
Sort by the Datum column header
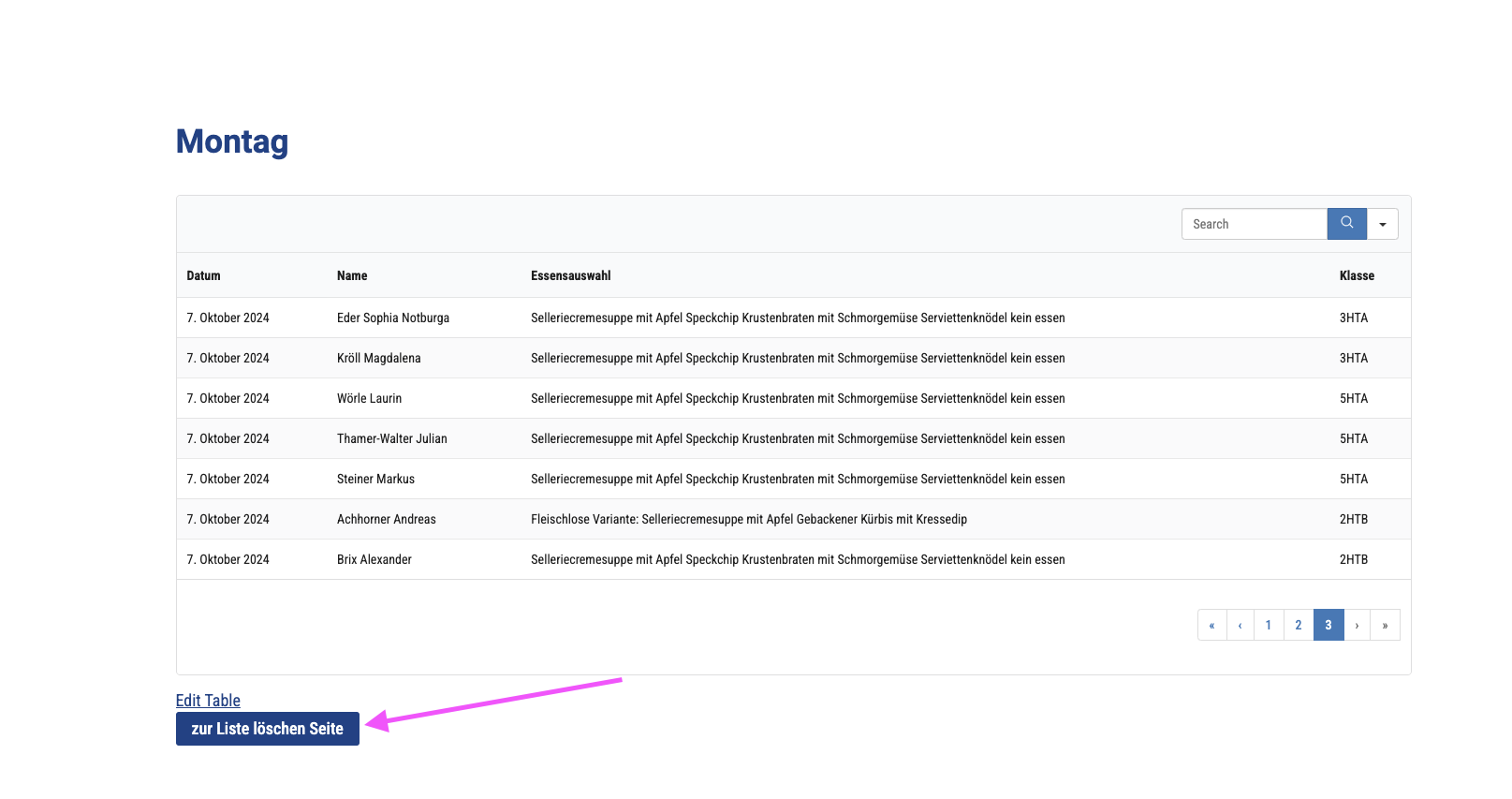pyautogui.click(x=203, y=275)
